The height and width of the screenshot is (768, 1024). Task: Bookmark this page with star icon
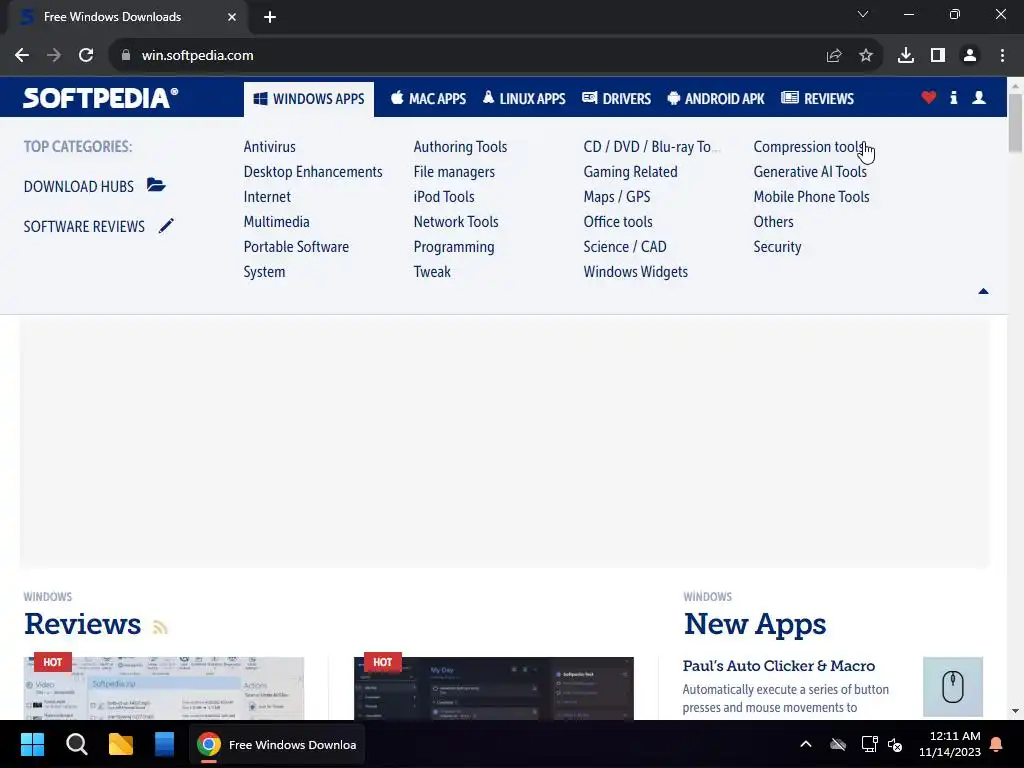tap(866, 56)
